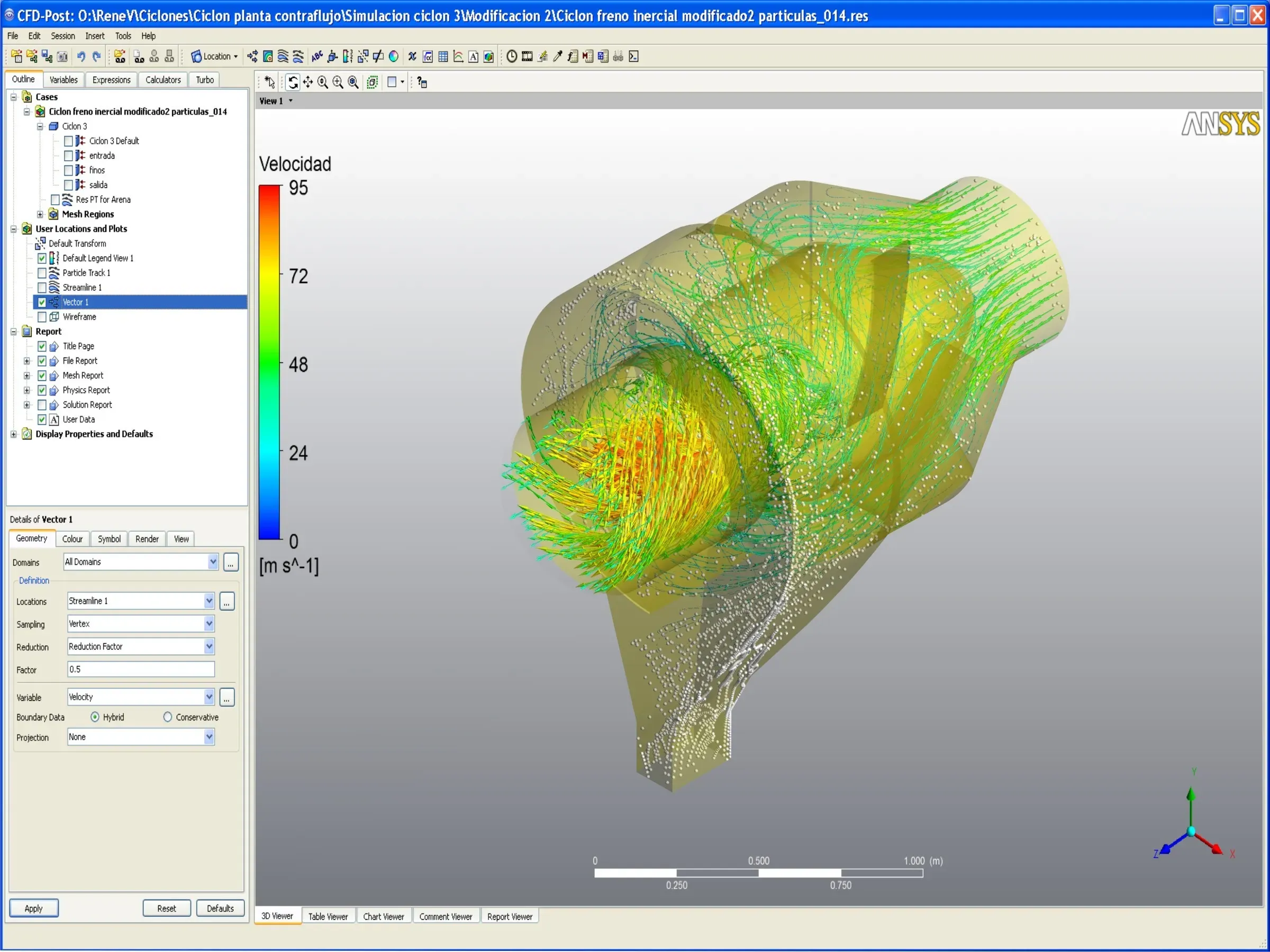This screenshot has height=952, width=1270.
Task: Click the Streamline insert toolbar icon
Action: [283, 56]
